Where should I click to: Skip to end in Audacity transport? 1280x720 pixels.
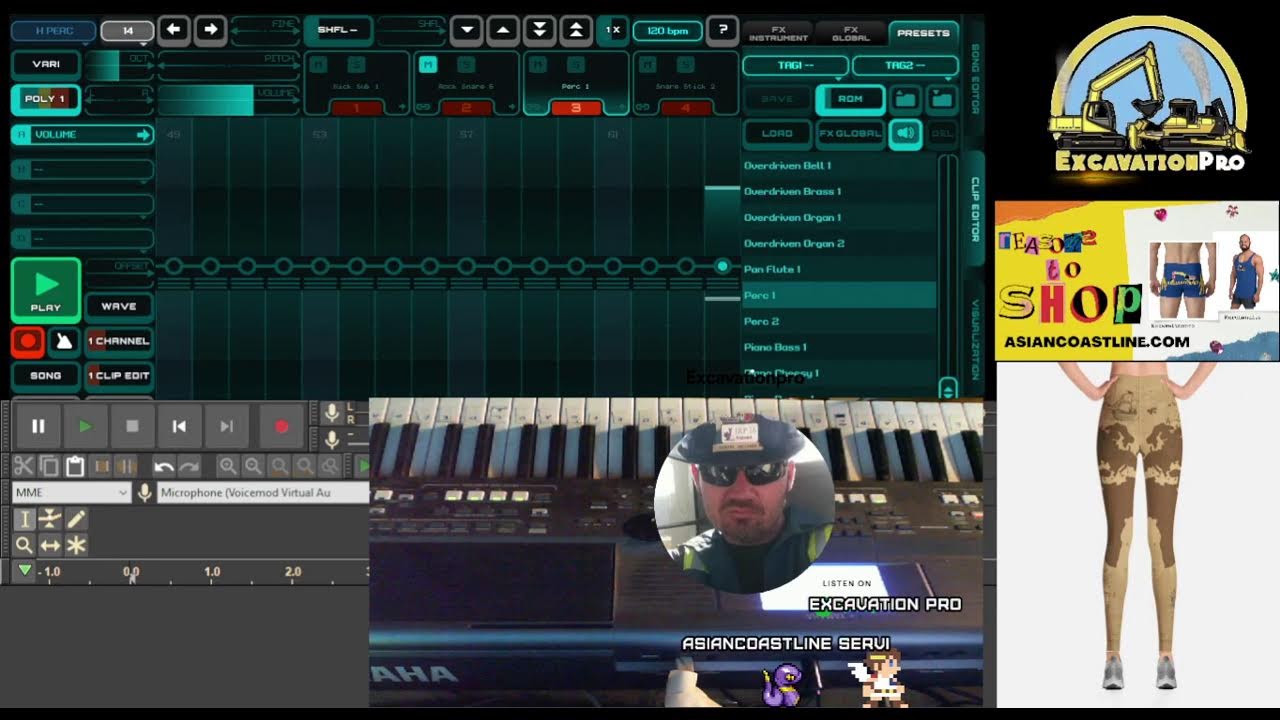click(x=227, y=426)
